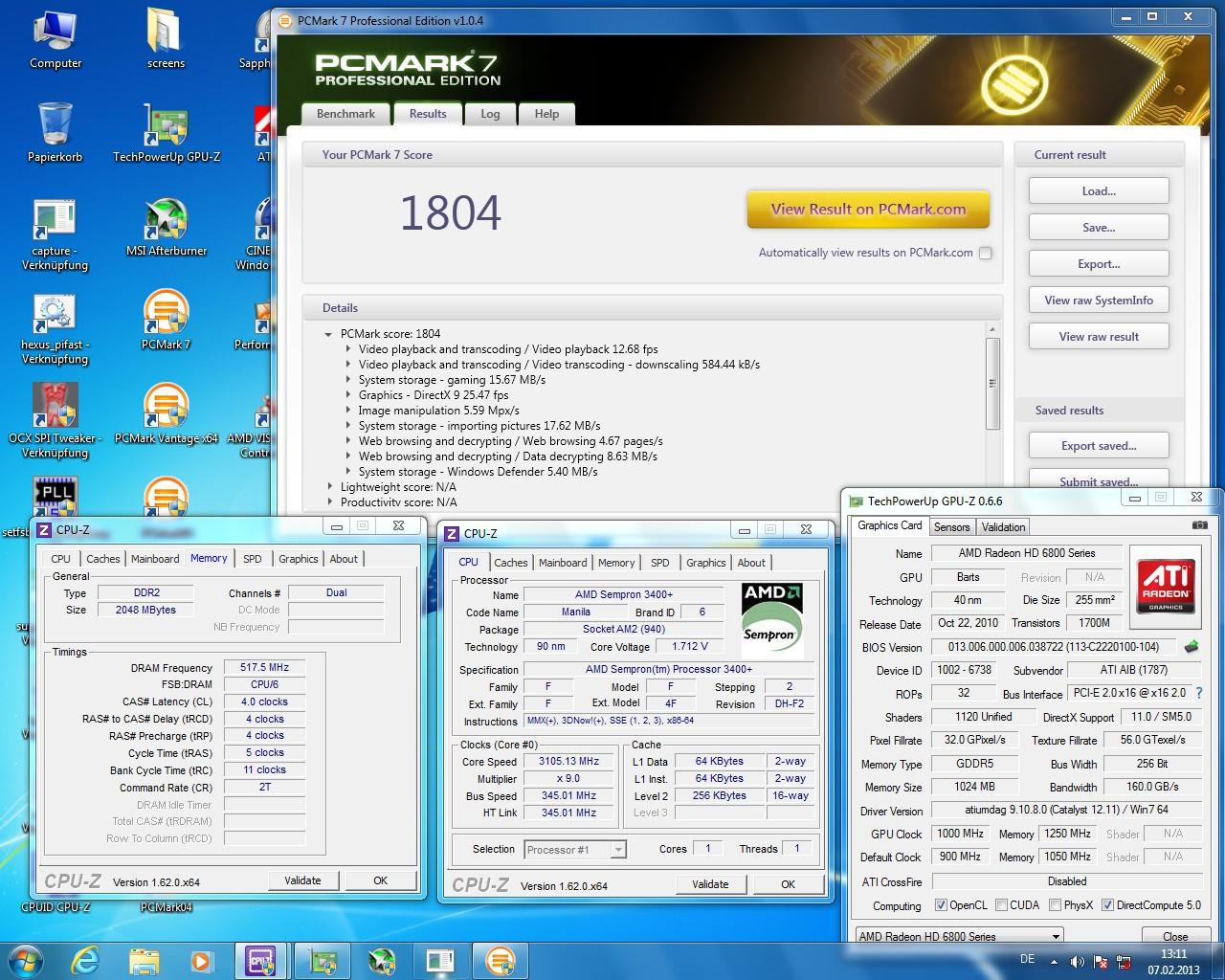Show hidden tray icons arrow

click(1054, 962)
